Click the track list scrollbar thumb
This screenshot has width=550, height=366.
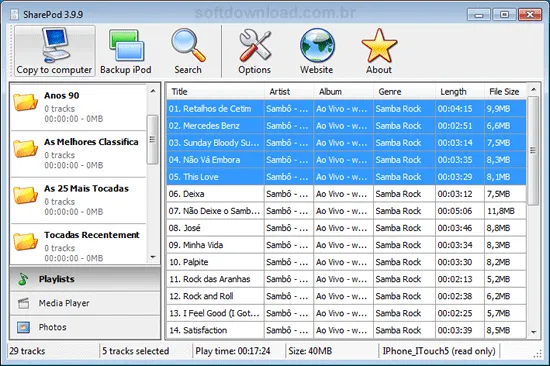[533, 151]
